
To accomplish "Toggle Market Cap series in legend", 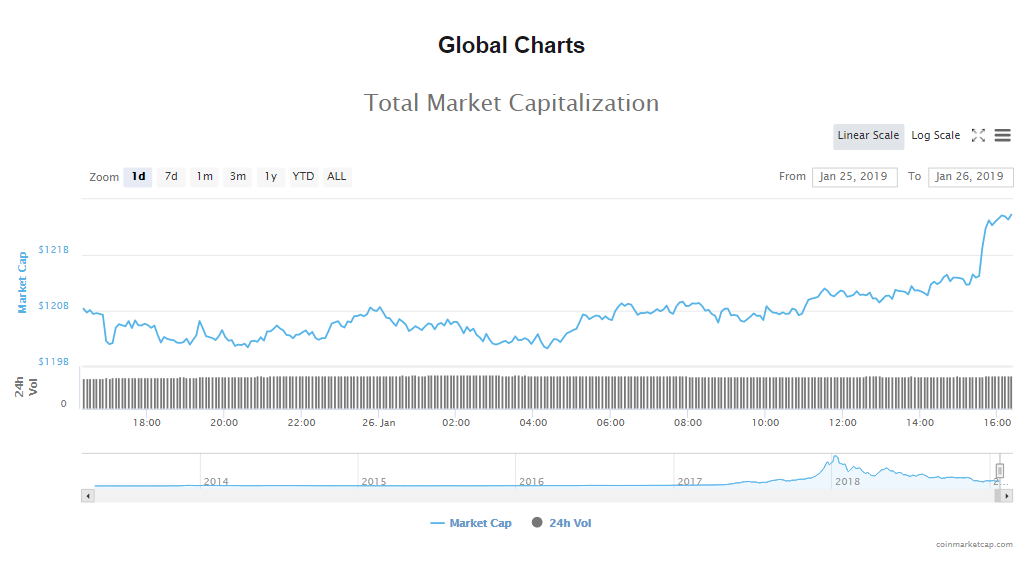I will click(x=471, y=523).
